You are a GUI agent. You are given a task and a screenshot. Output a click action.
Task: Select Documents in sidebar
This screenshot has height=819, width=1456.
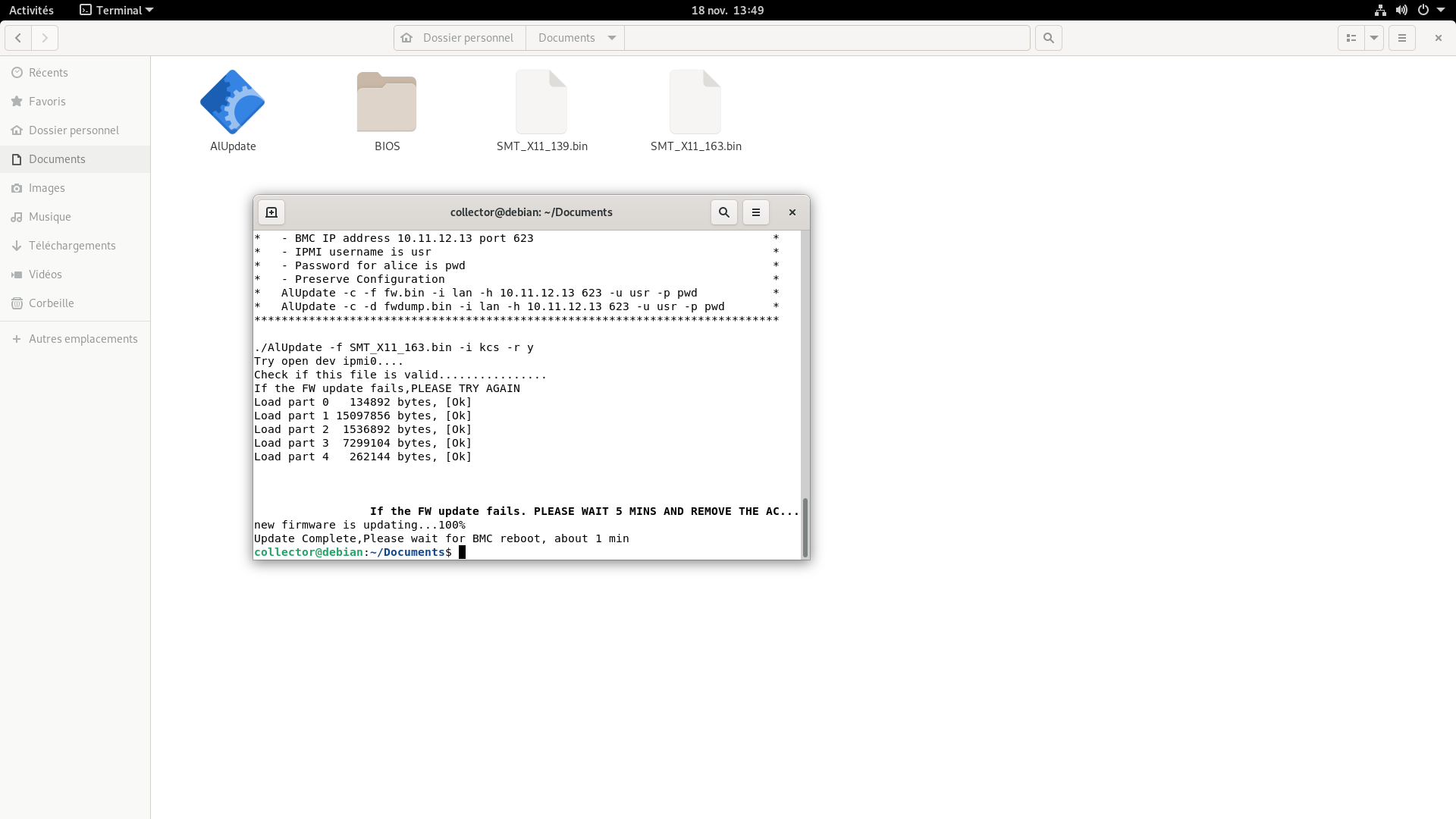pyautogui.click(x=75, y=159)
